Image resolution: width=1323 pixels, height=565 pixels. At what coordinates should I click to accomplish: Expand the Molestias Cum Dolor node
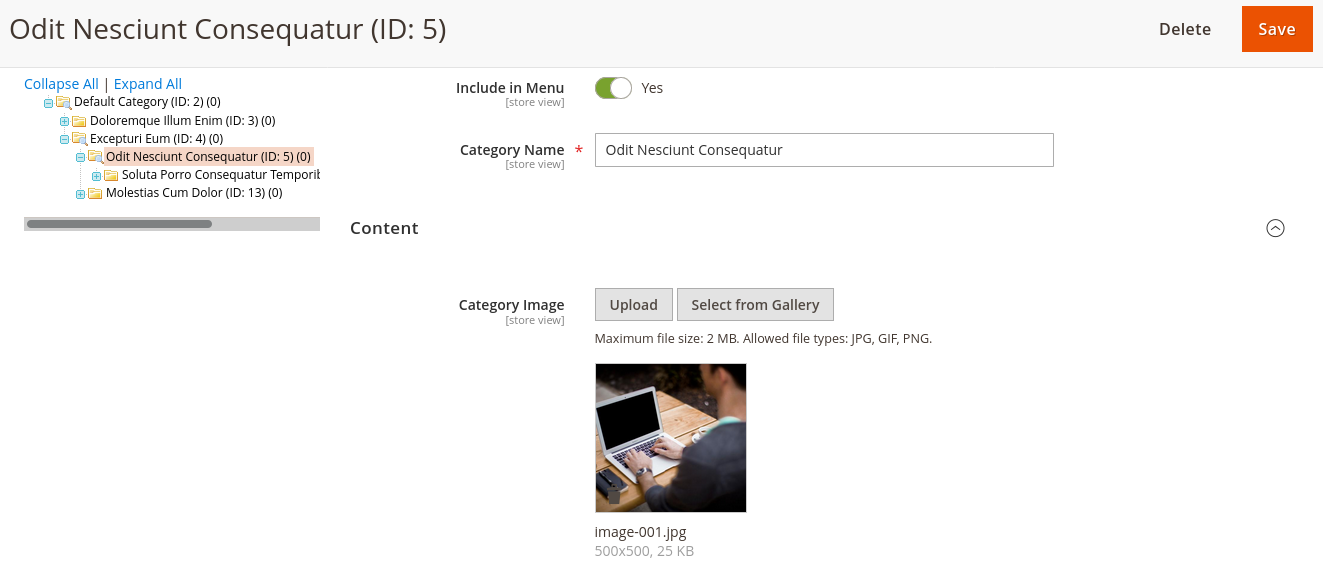pos(80,193)
